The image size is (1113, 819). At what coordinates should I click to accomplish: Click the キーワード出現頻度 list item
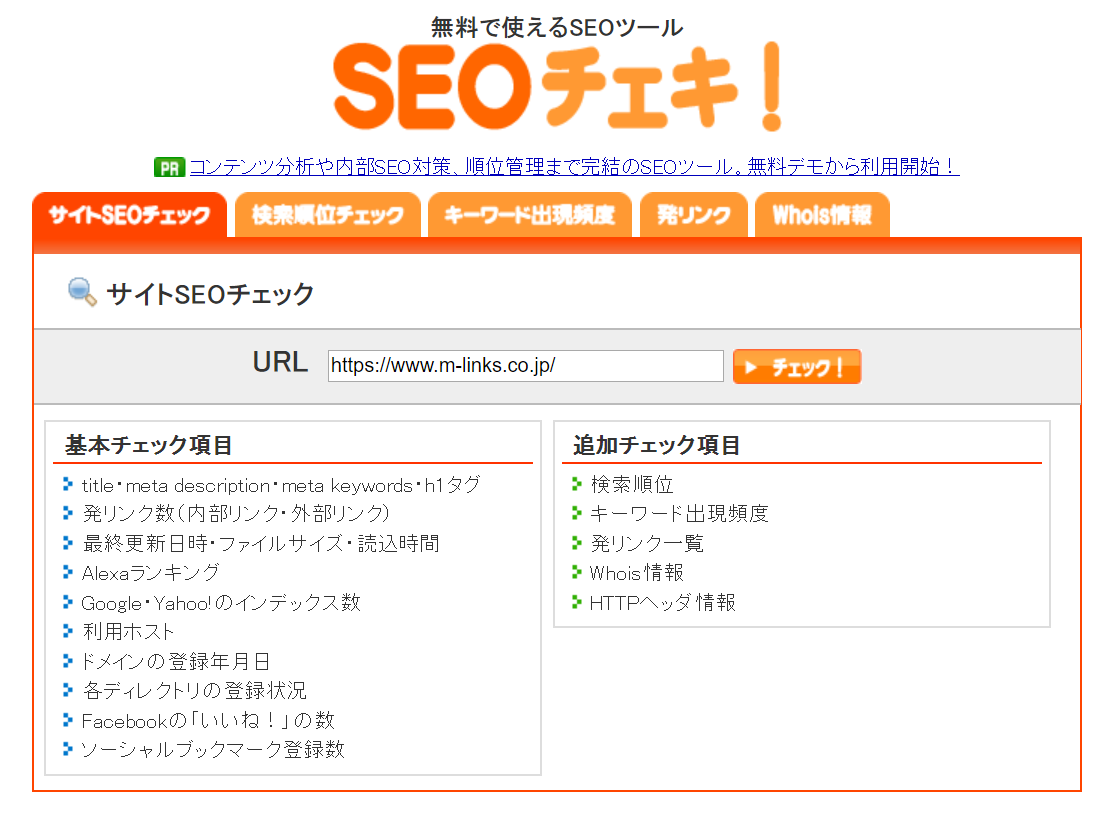679,513
